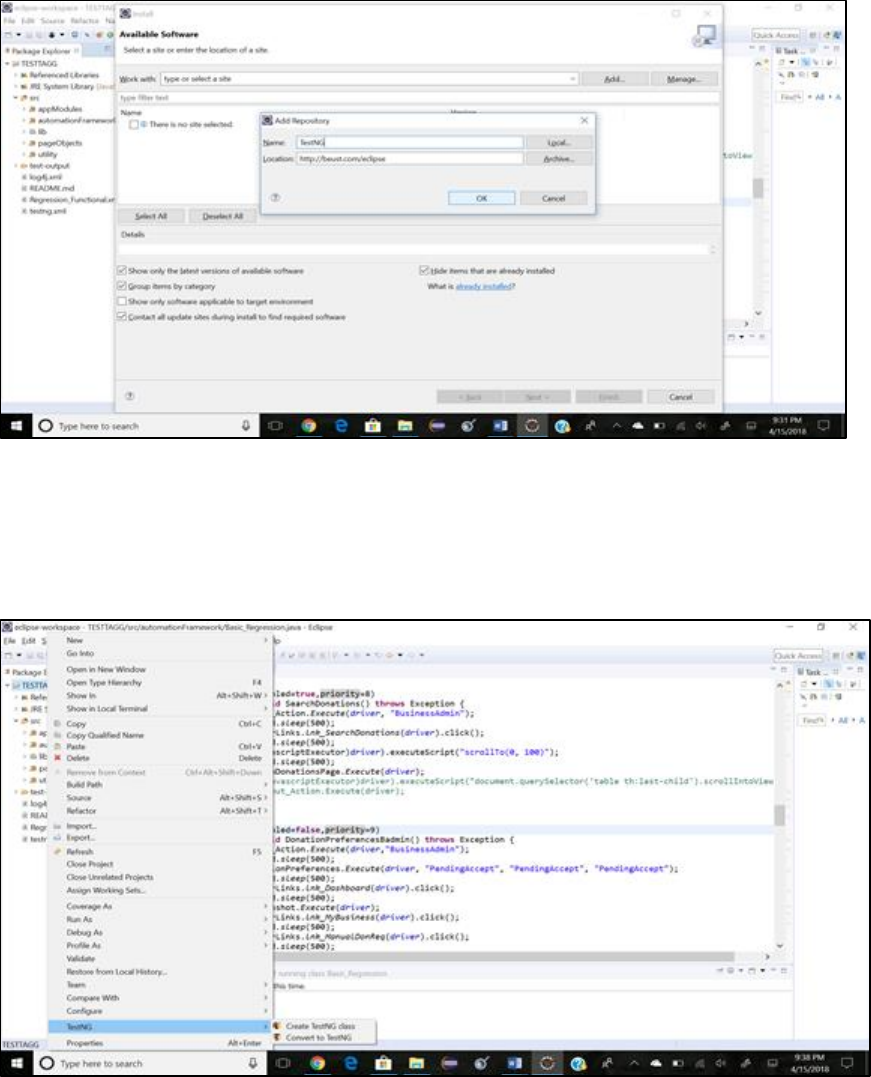Click the Manage... button

(x=683, y=79)
